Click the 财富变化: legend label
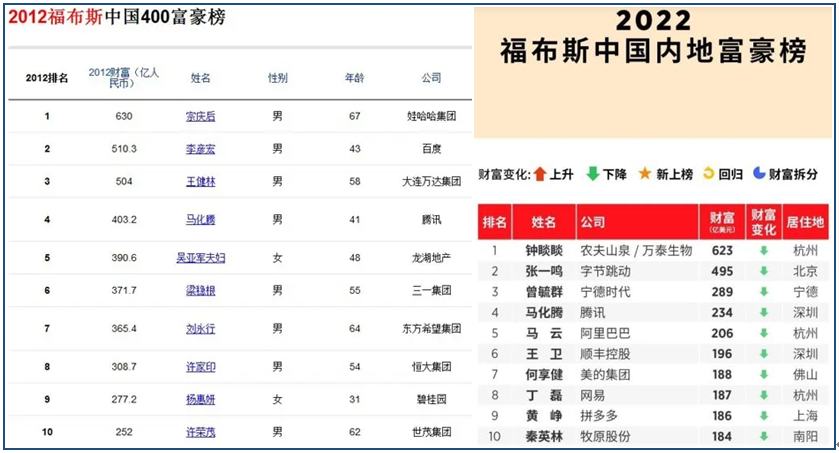 pos(505,174)
